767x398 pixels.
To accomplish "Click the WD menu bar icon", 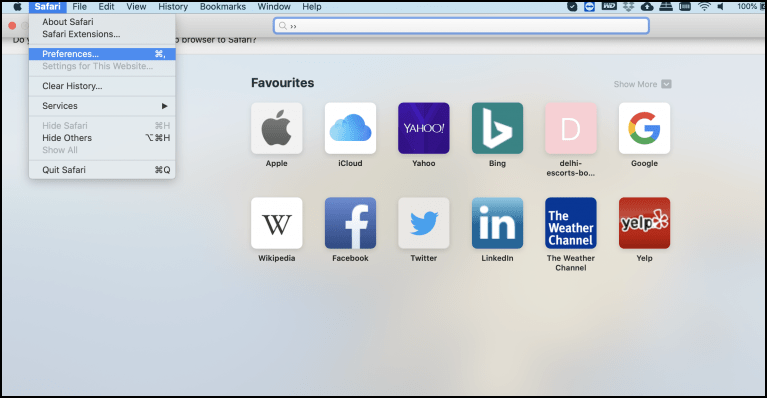I will point(609,6).
